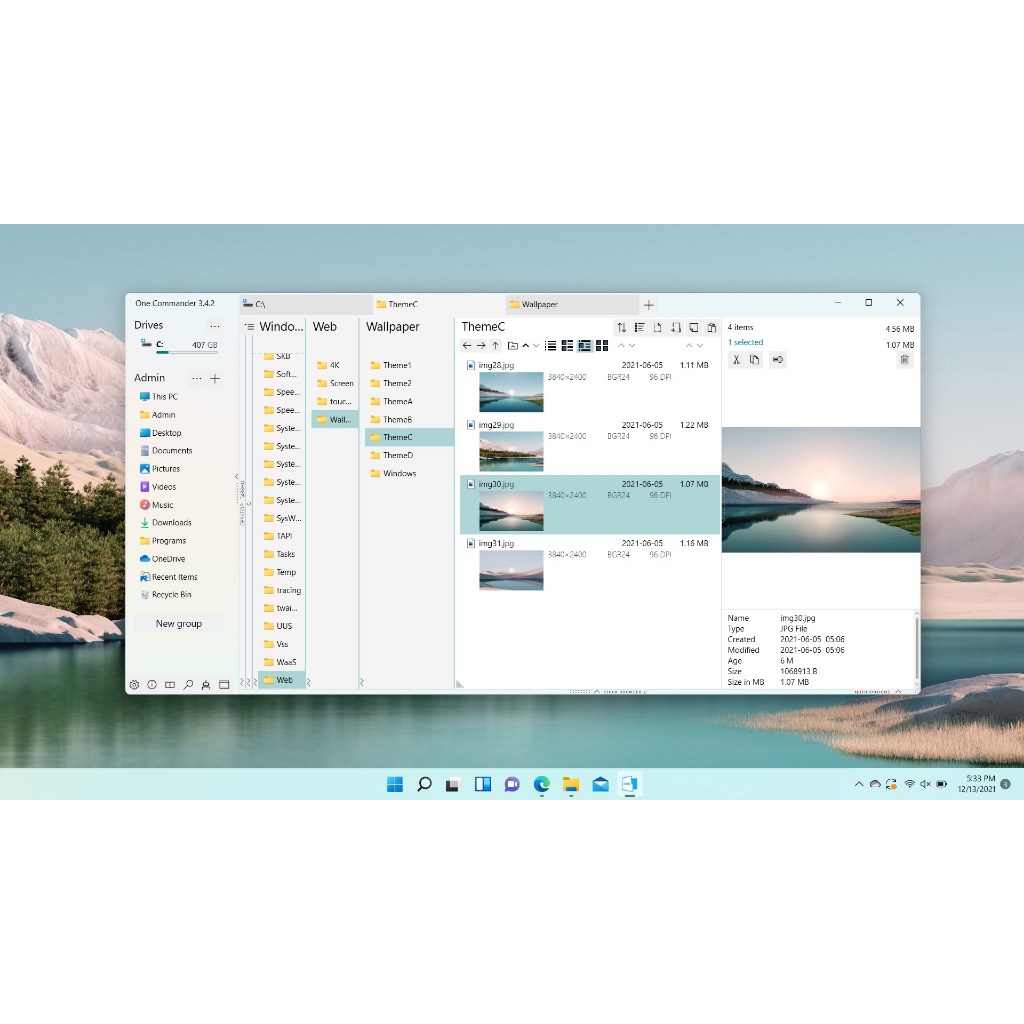Open the search tool in the status bar
This screenshot has width=1024, height=1024.
pos(189,685)
